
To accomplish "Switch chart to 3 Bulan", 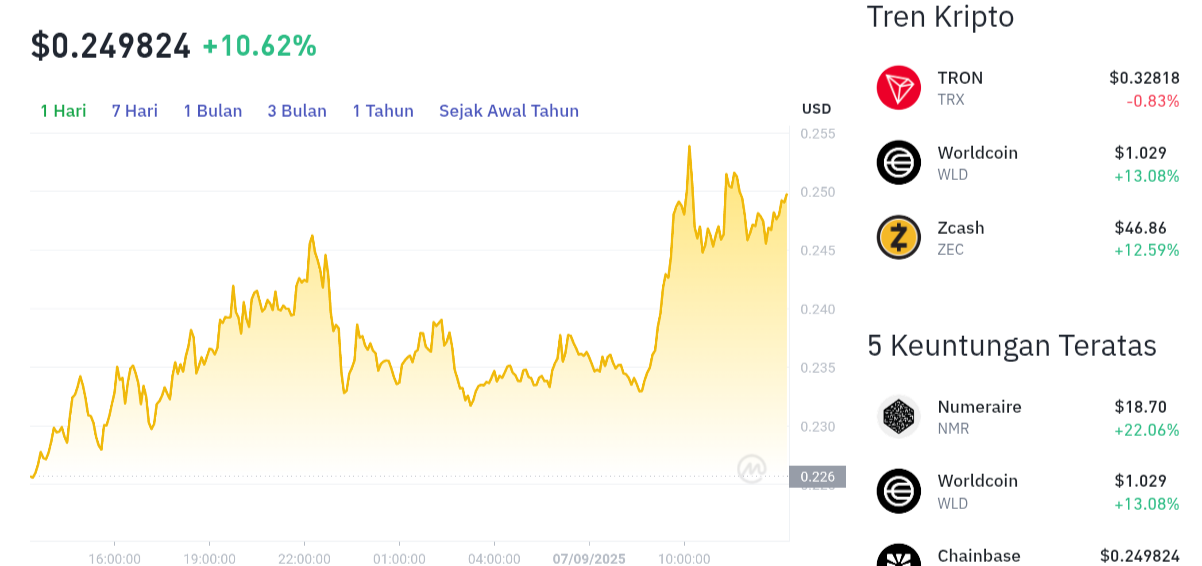I will tap(297, 111).
